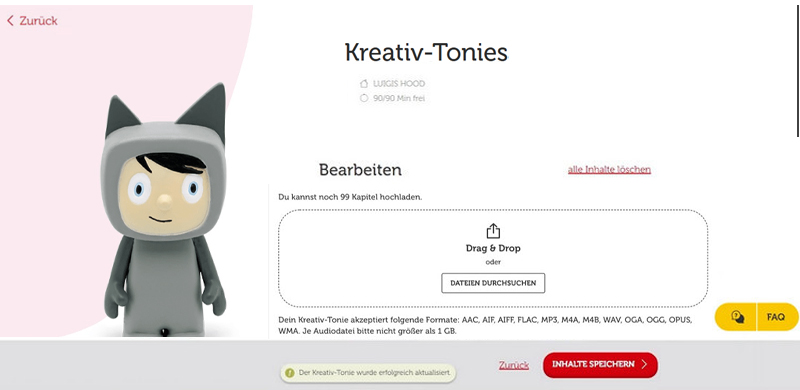Click the alle Inhalte löschen link
800x390 pixels.
pos(609,169)
